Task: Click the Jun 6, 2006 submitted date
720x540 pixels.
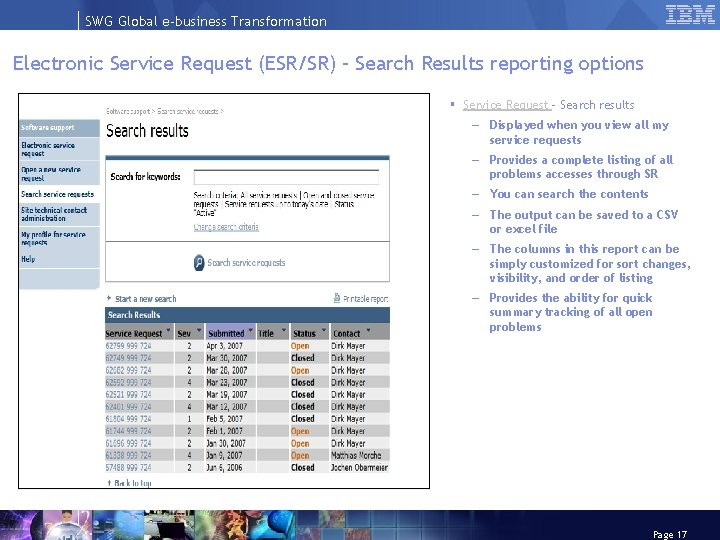Action: tap(224, 467)
